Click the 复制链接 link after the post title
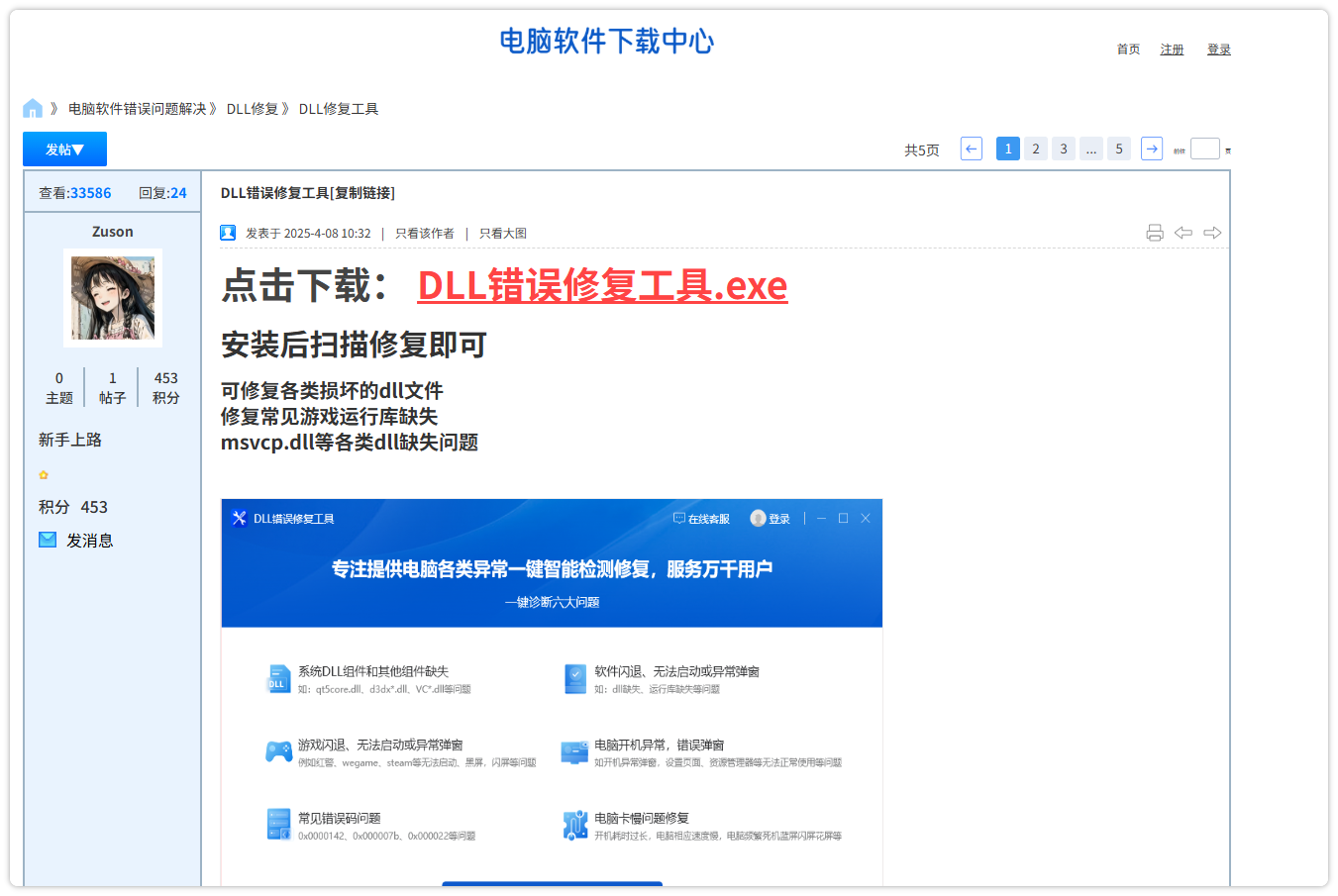 [x=363, y=193]
